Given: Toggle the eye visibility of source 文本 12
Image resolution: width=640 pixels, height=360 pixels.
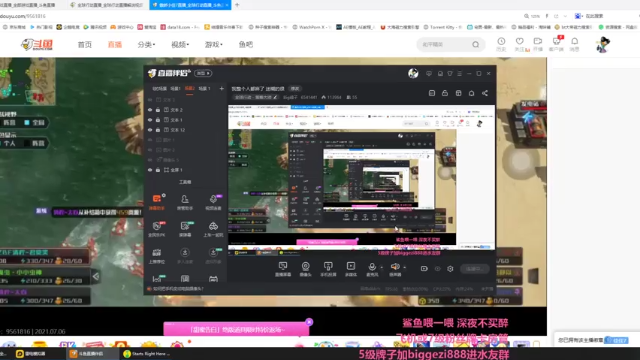Looking at the screenshot, I should click(x=150, y=130).
